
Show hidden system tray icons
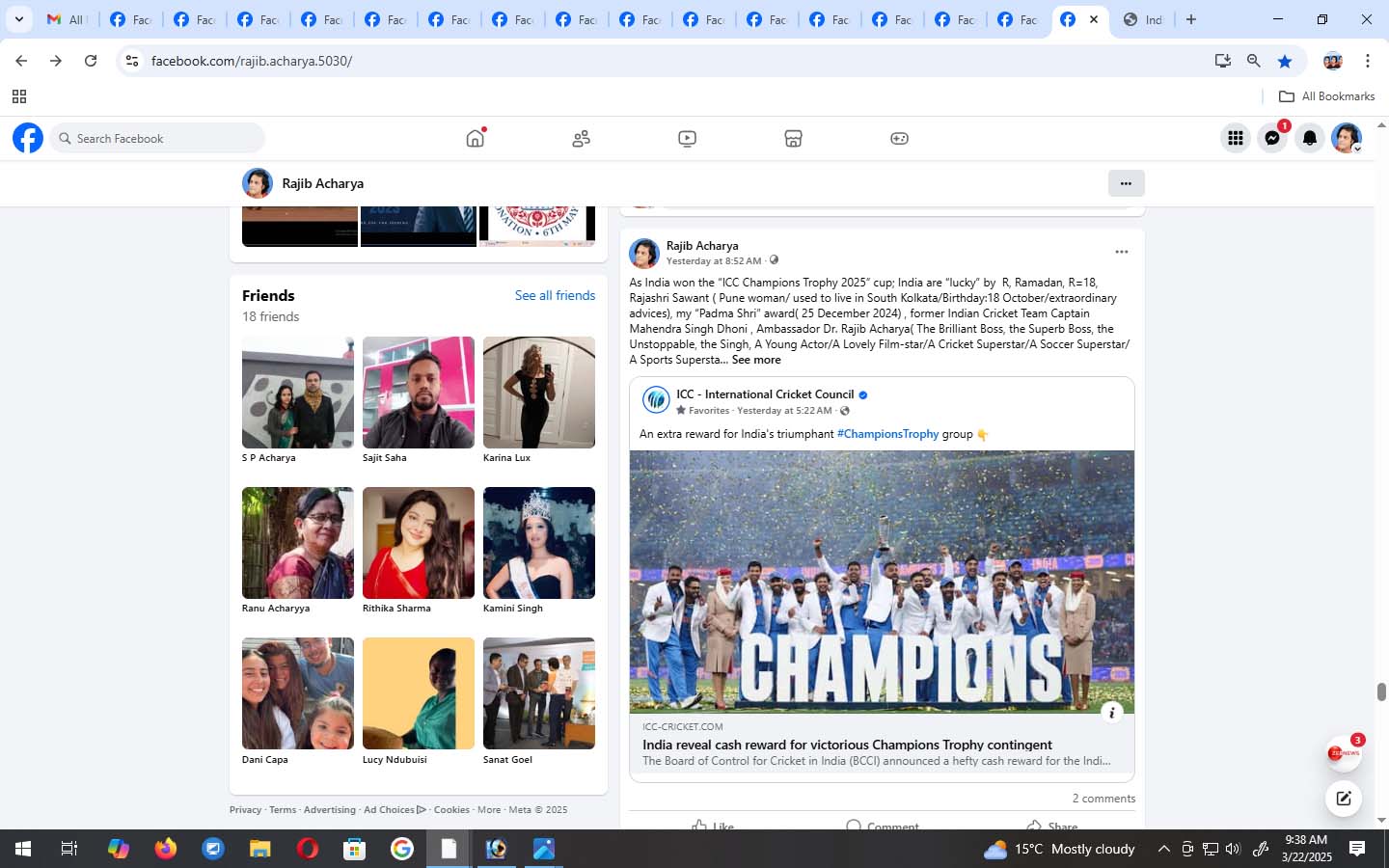(x=1163, y=849)
